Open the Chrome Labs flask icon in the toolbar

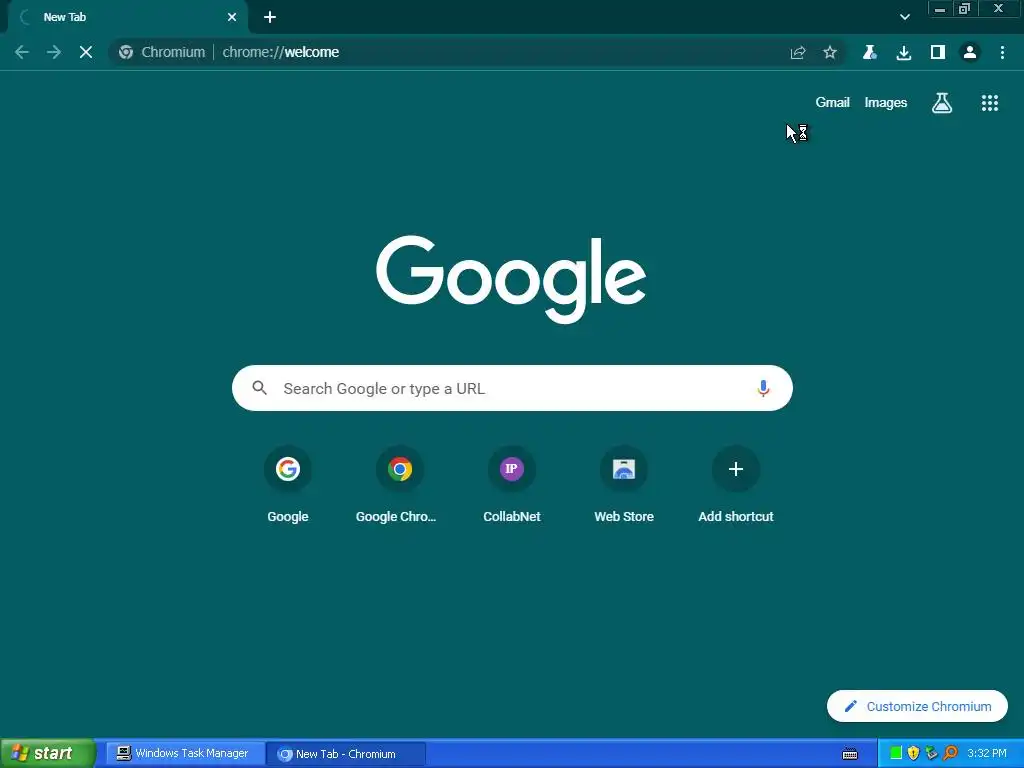[869, 52]
